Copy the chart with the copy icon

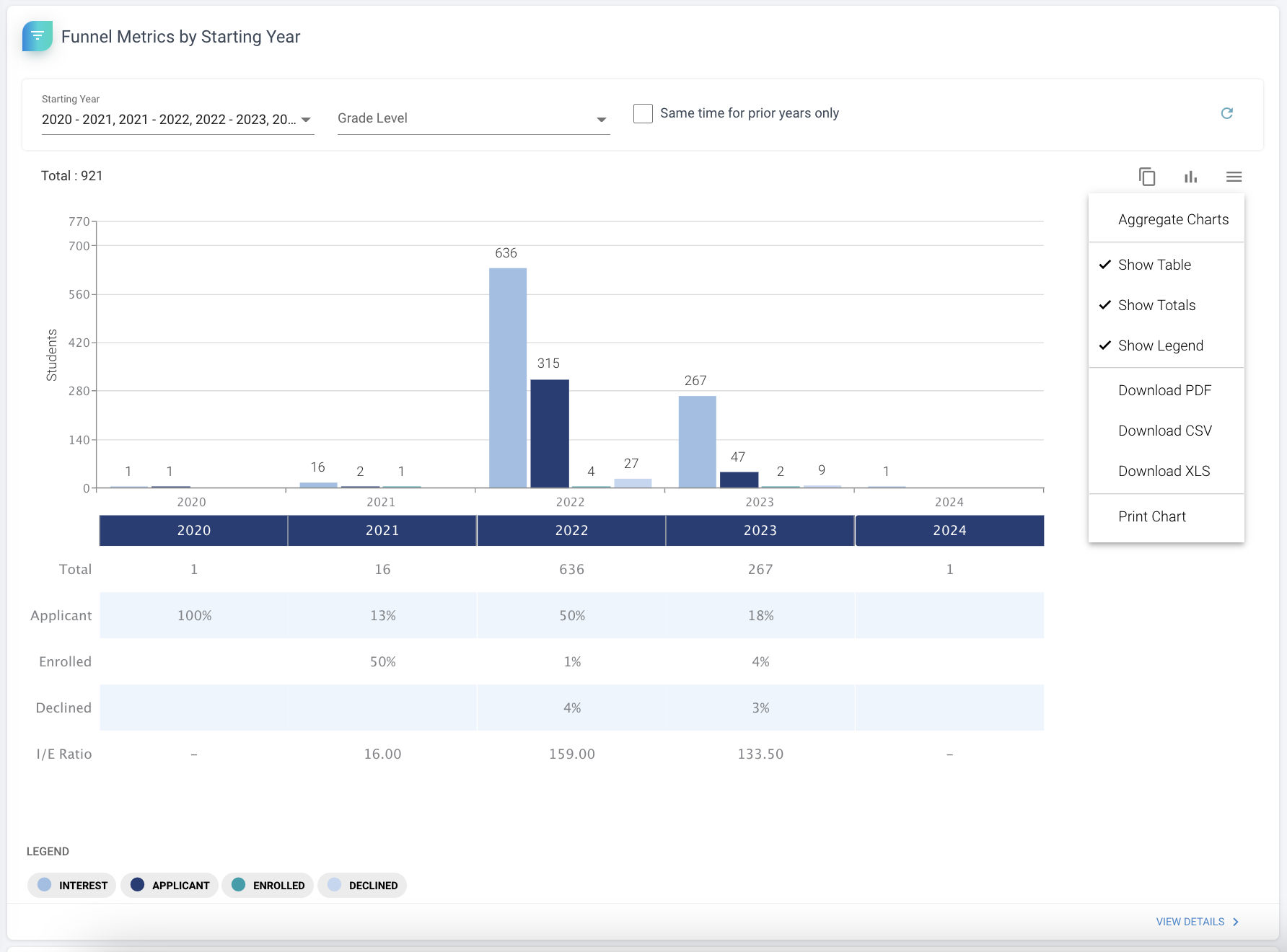(1147, 177)
